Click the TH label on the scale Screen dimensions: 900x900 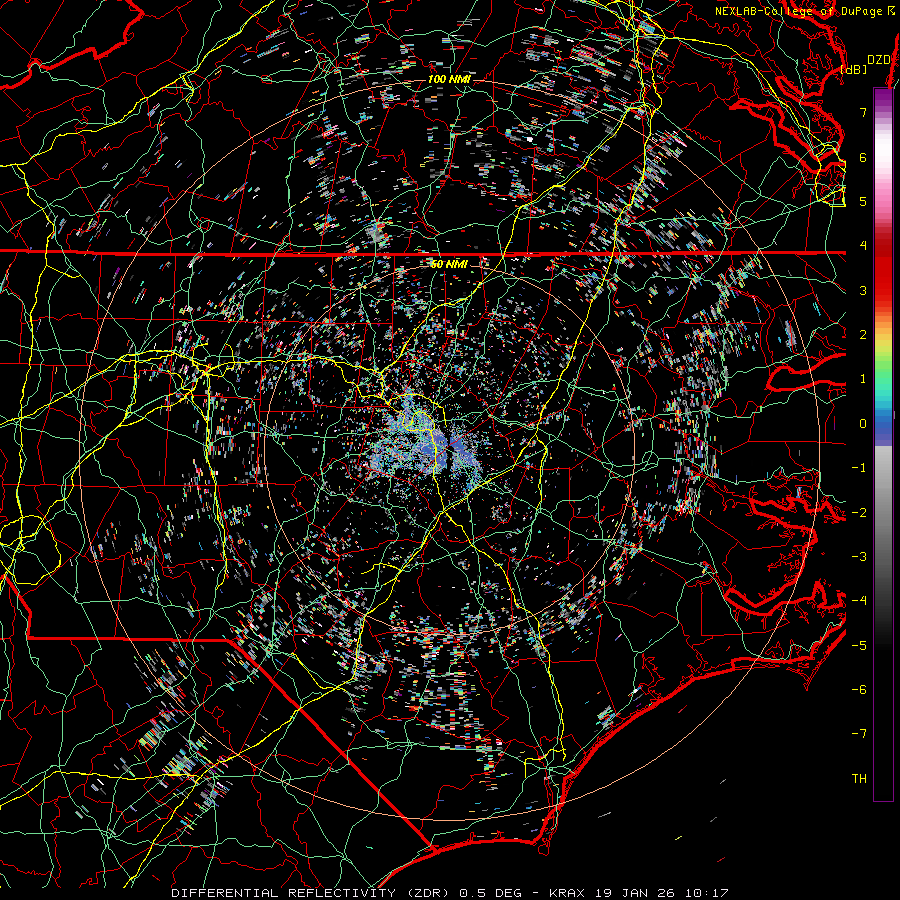coord(859,779)
